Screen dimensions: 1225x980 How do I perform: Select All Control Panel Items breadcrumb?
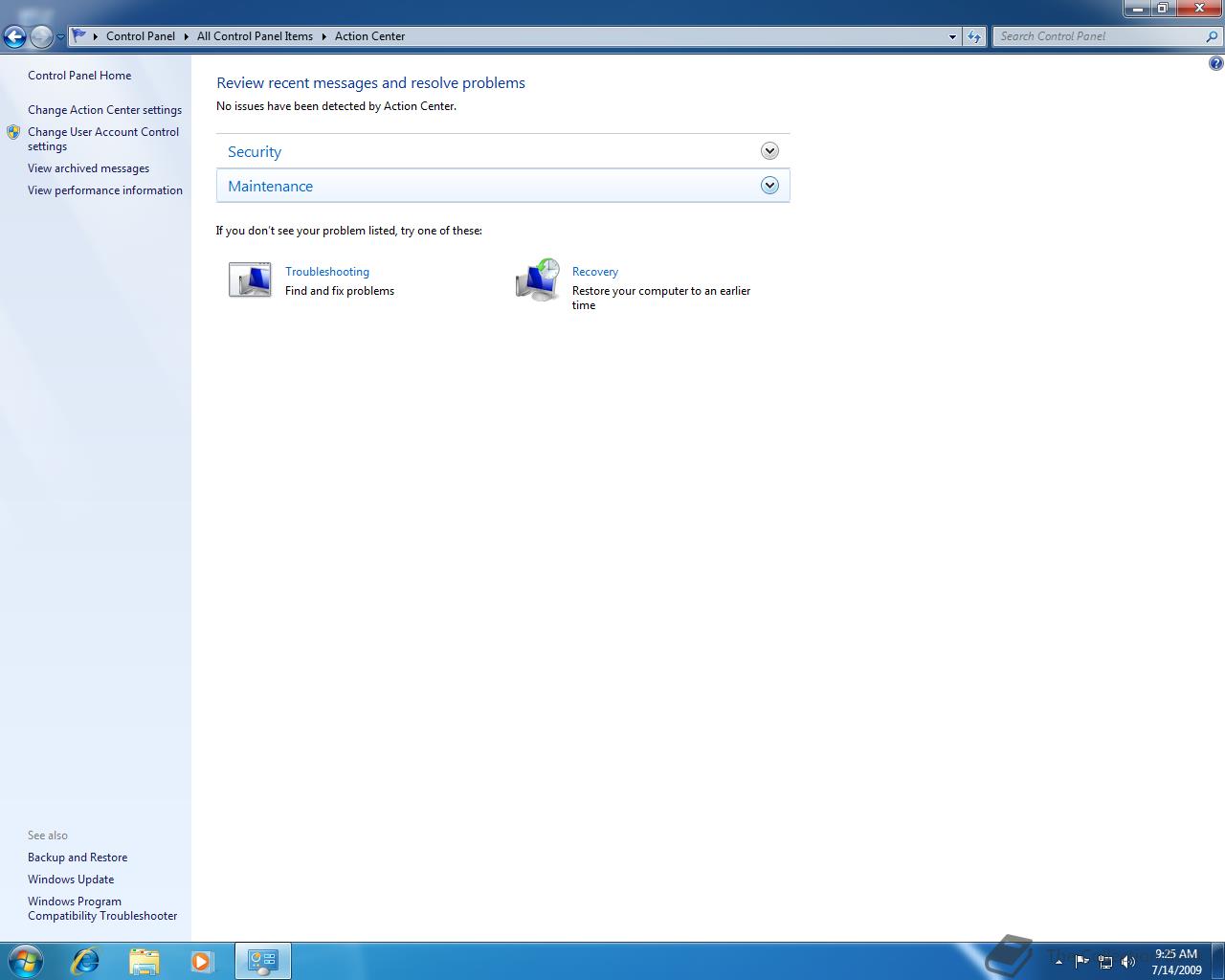(x=255, y=36)
